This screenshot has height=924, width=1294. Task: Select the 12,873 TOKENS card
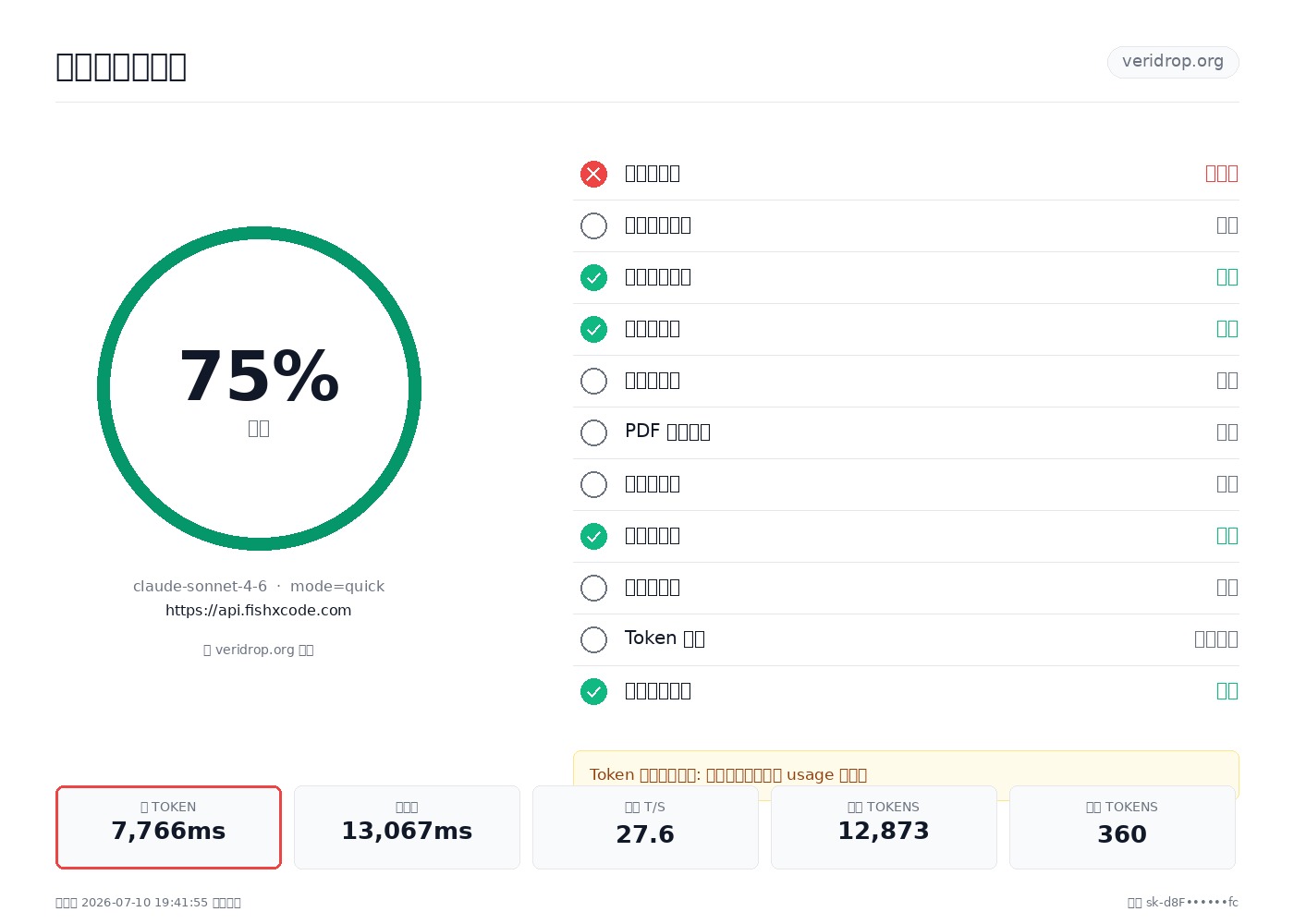click(x=884, y=827)
